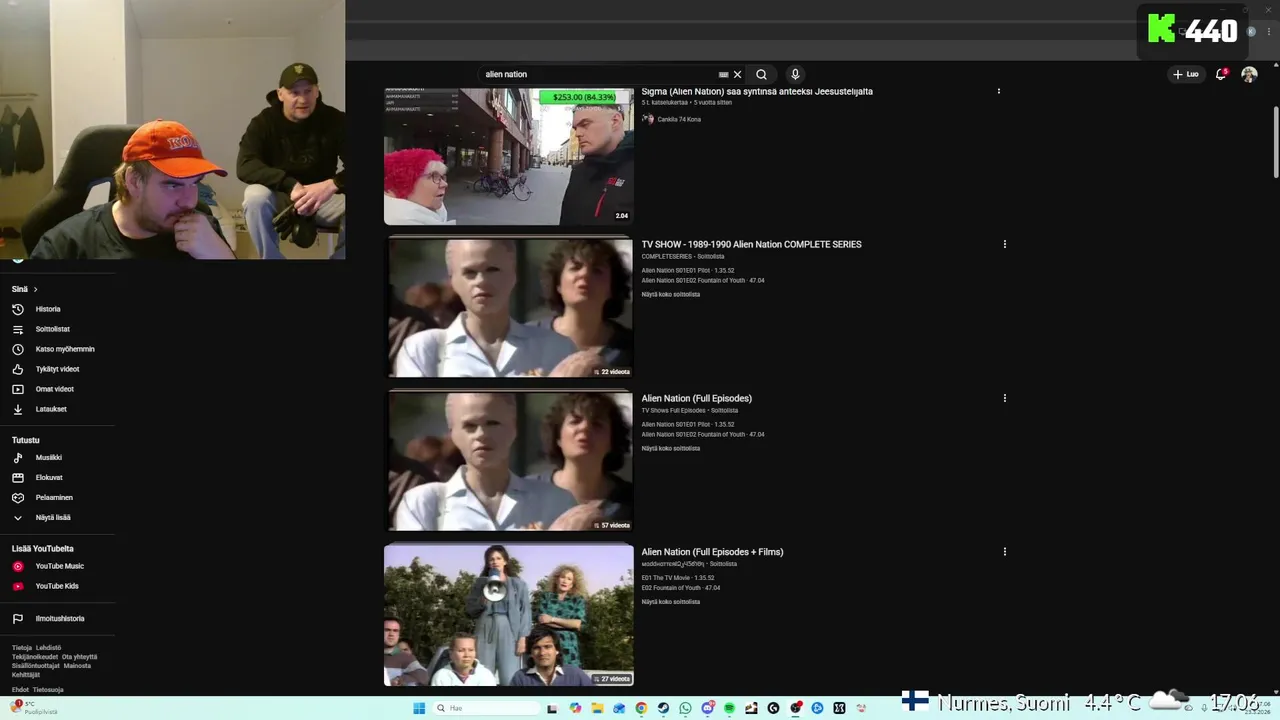This screenshot has height=720, width=1280.
Task: Open options for Alien Nation (Full Episodes)
Action: coord(1004,398)
